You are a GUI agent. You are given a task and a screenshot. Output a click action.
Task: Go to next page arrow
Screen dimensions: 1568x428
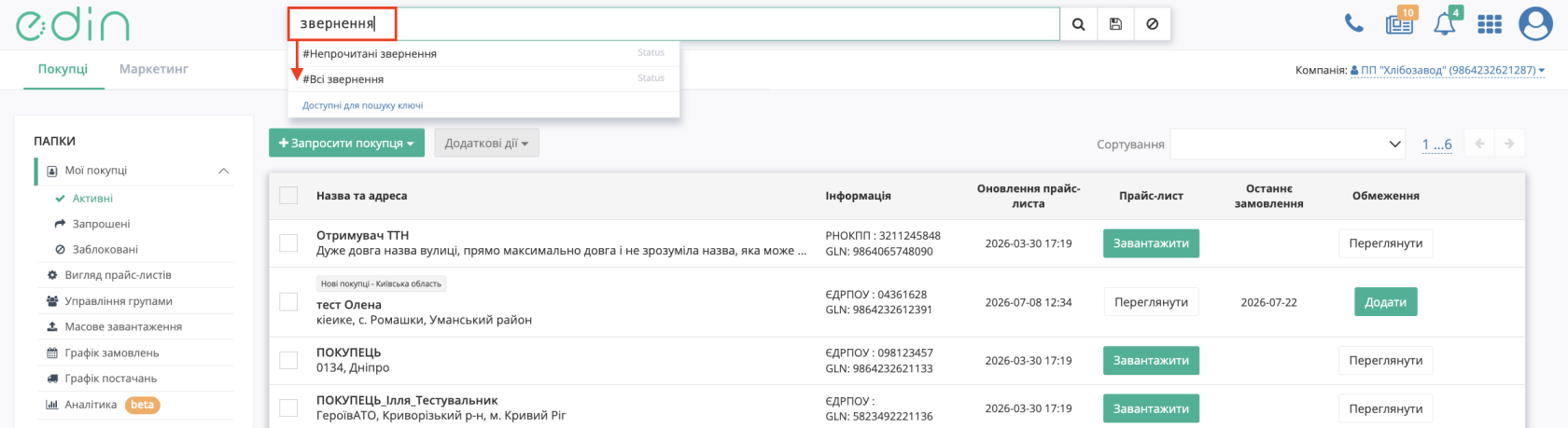click(1510, 144)
